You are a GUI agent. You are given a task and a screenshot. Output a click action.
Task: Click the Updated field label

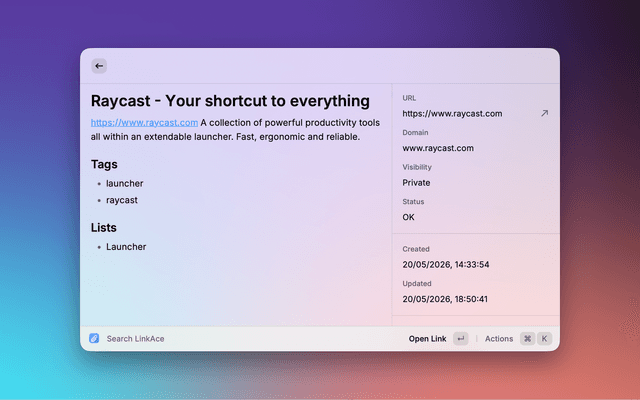point(417,283)
